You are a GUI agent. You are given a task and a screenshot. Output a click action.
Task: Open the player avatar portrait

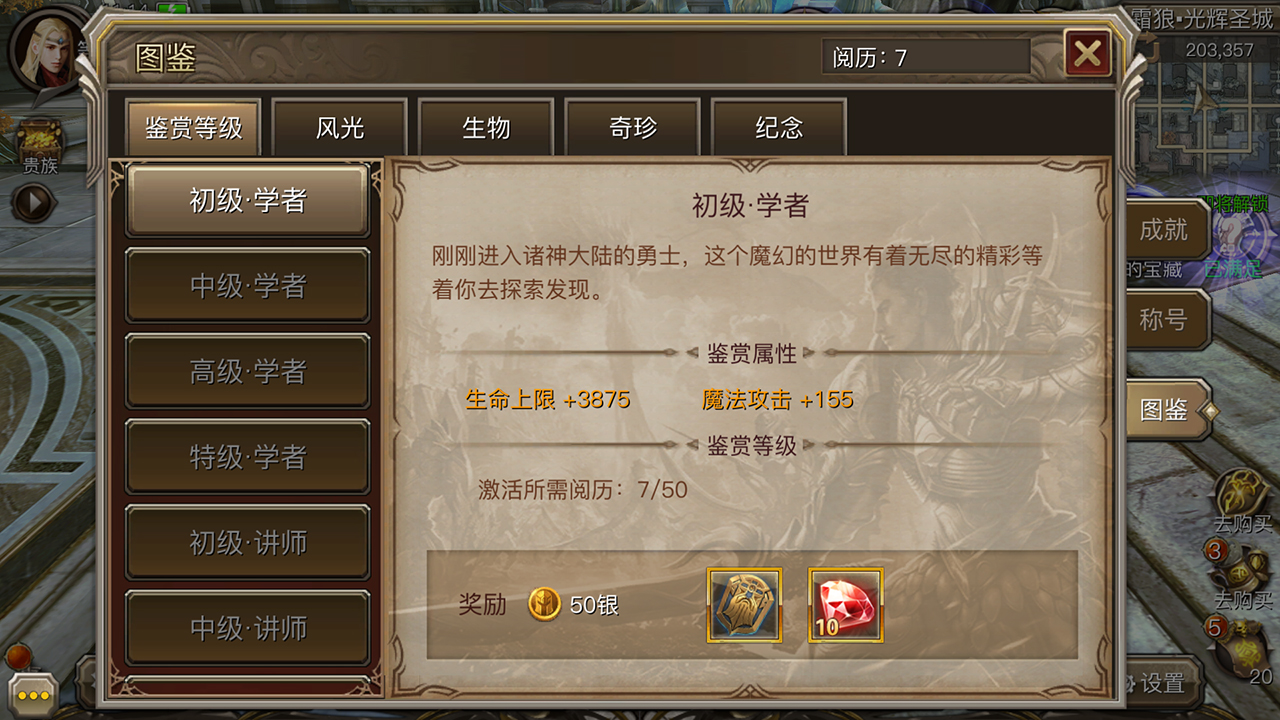[46, 48]
